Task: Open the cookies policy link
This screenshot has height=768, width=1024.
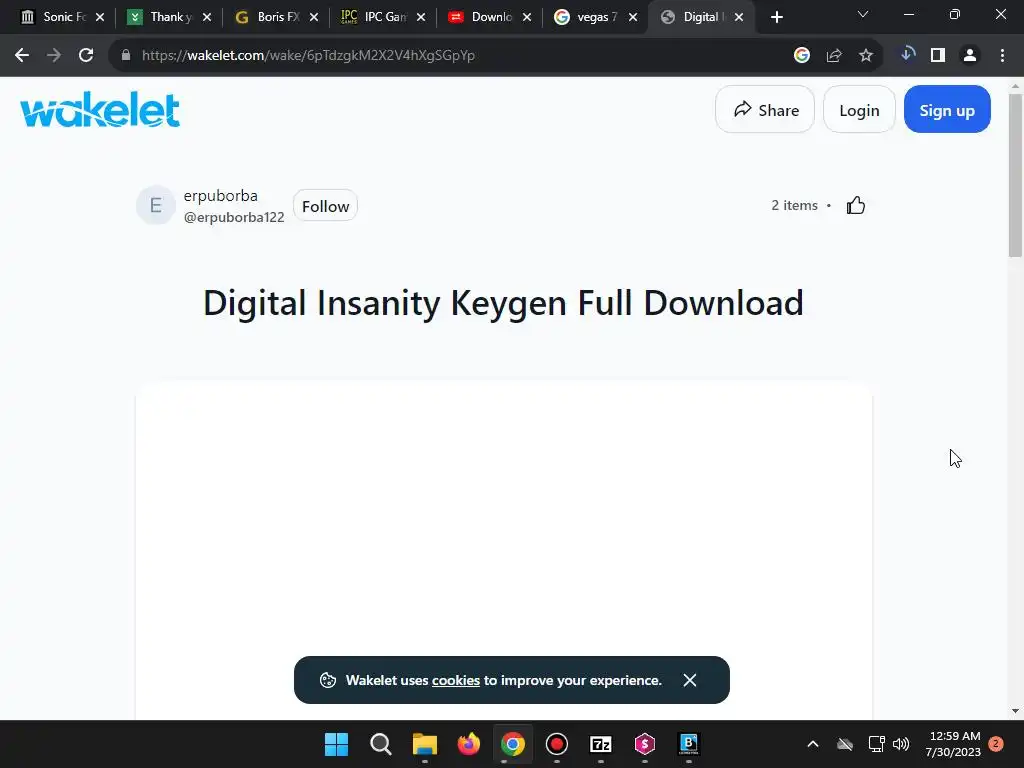Action: 456,680
